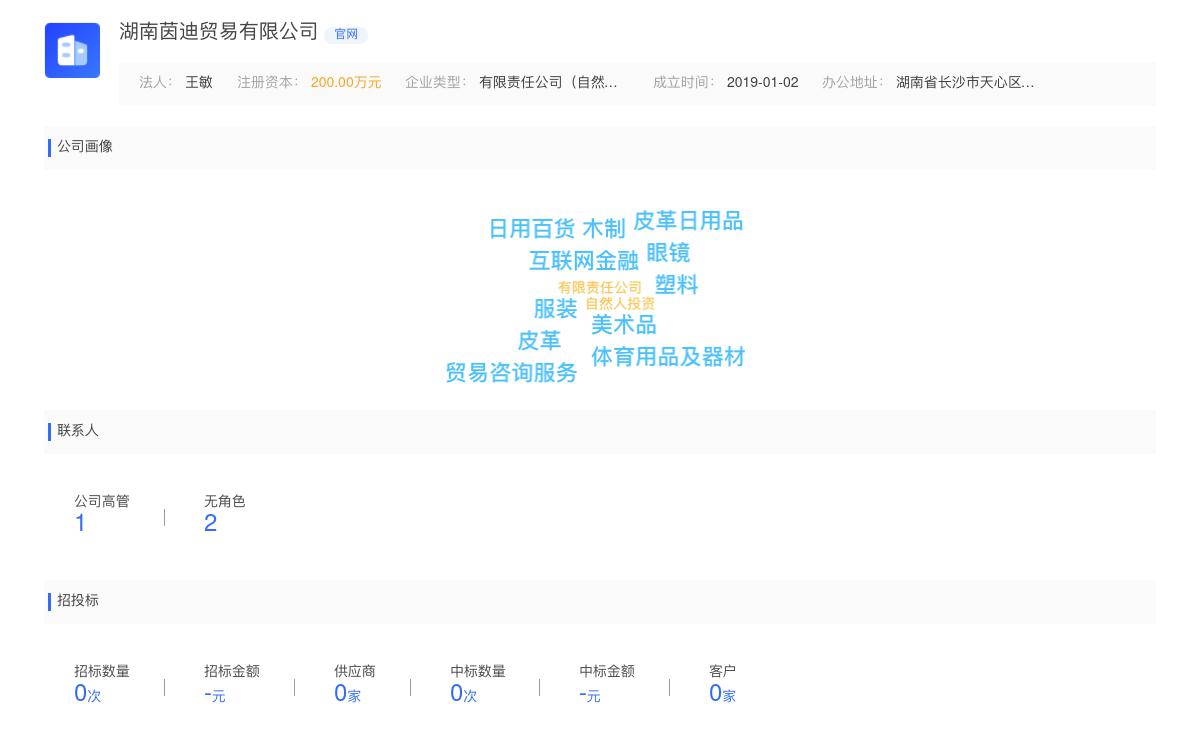Select word cloud tag 日用百货

click(532, 229)
